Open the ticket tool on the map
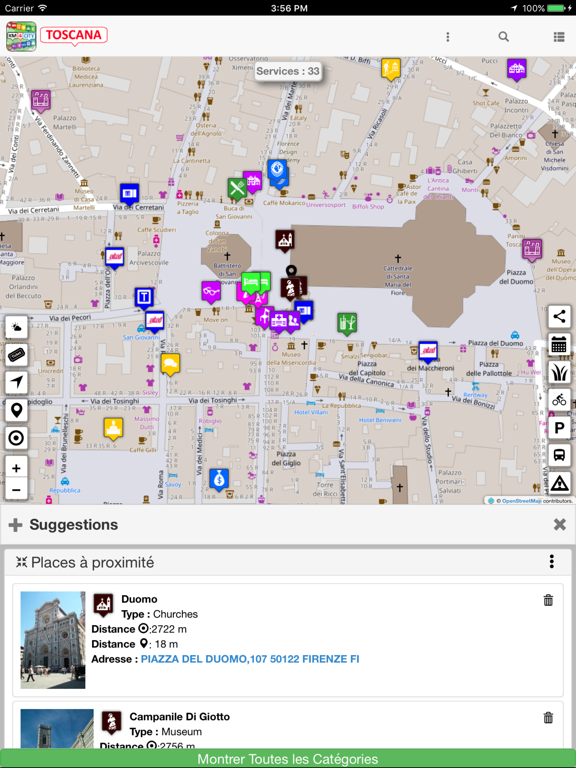The width and height of the screenshot is (576, 768). click(17, 355)
